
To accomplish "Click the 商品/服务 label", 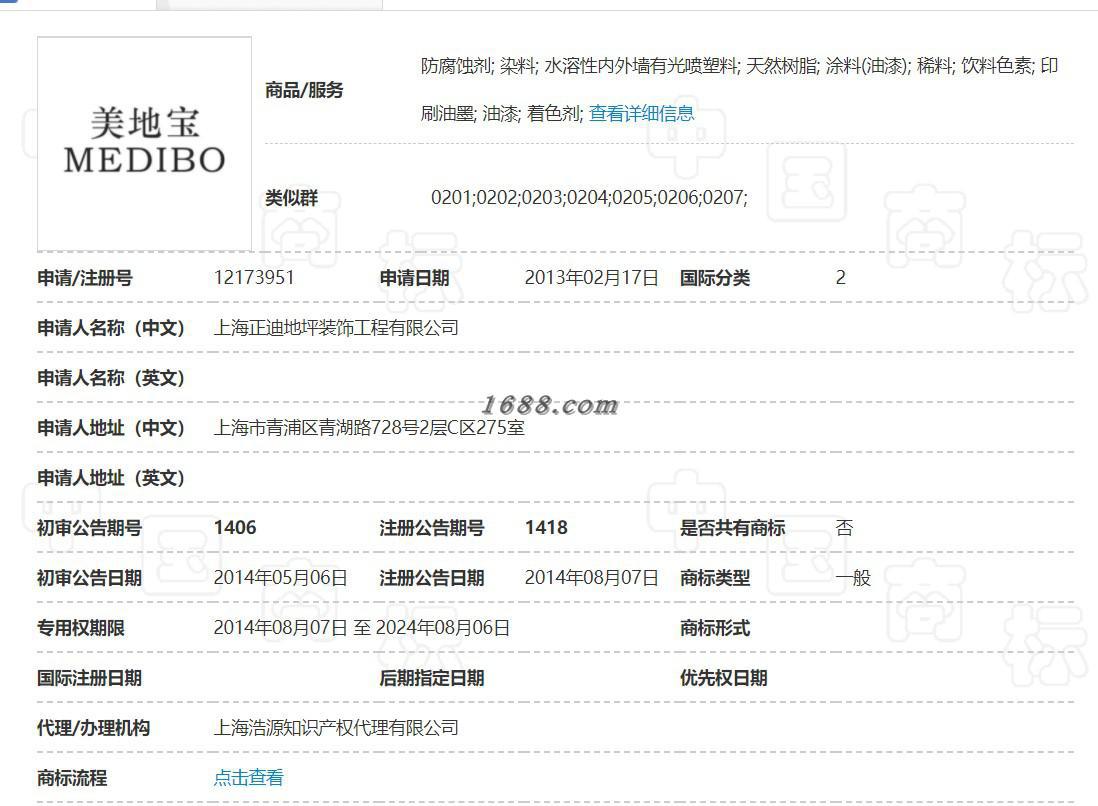I will tap(304, 90).
